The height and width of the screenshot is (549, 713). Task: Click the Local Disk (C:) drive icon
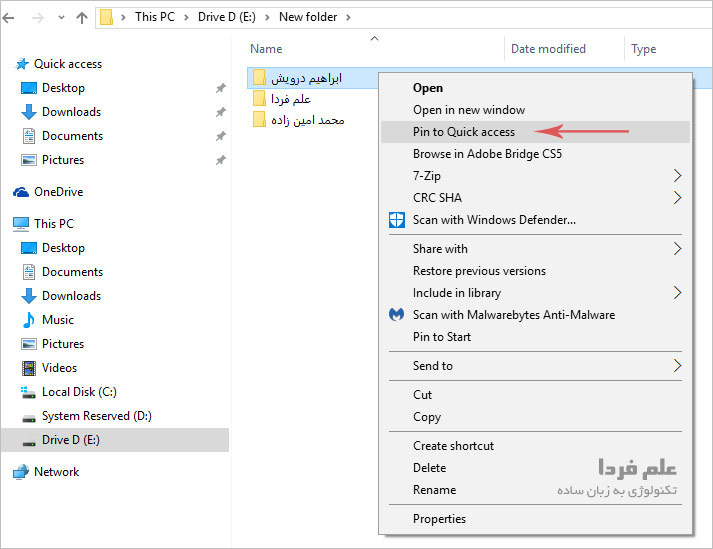(29, 392)
